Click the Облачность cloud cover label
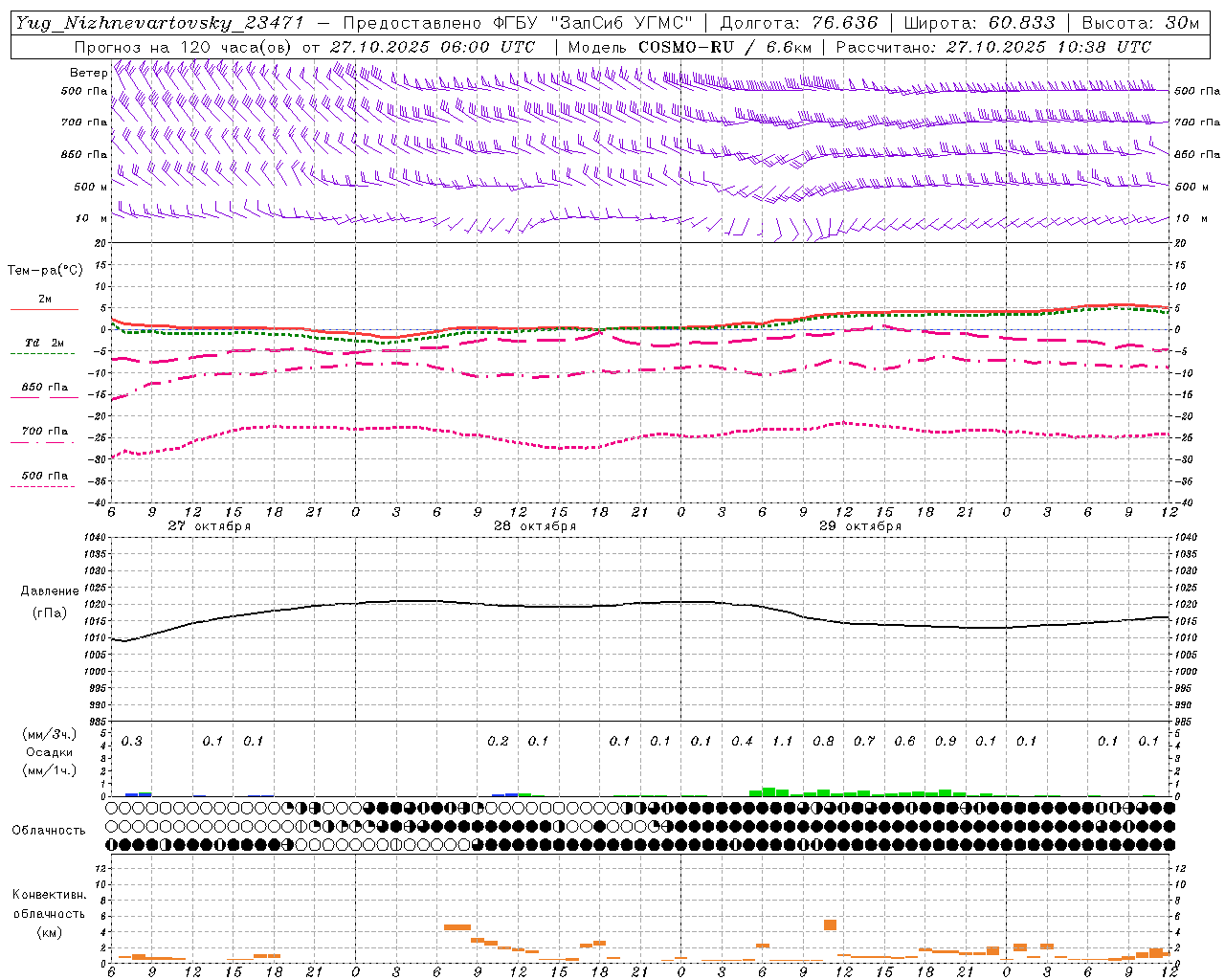 [x=49, y=831]
